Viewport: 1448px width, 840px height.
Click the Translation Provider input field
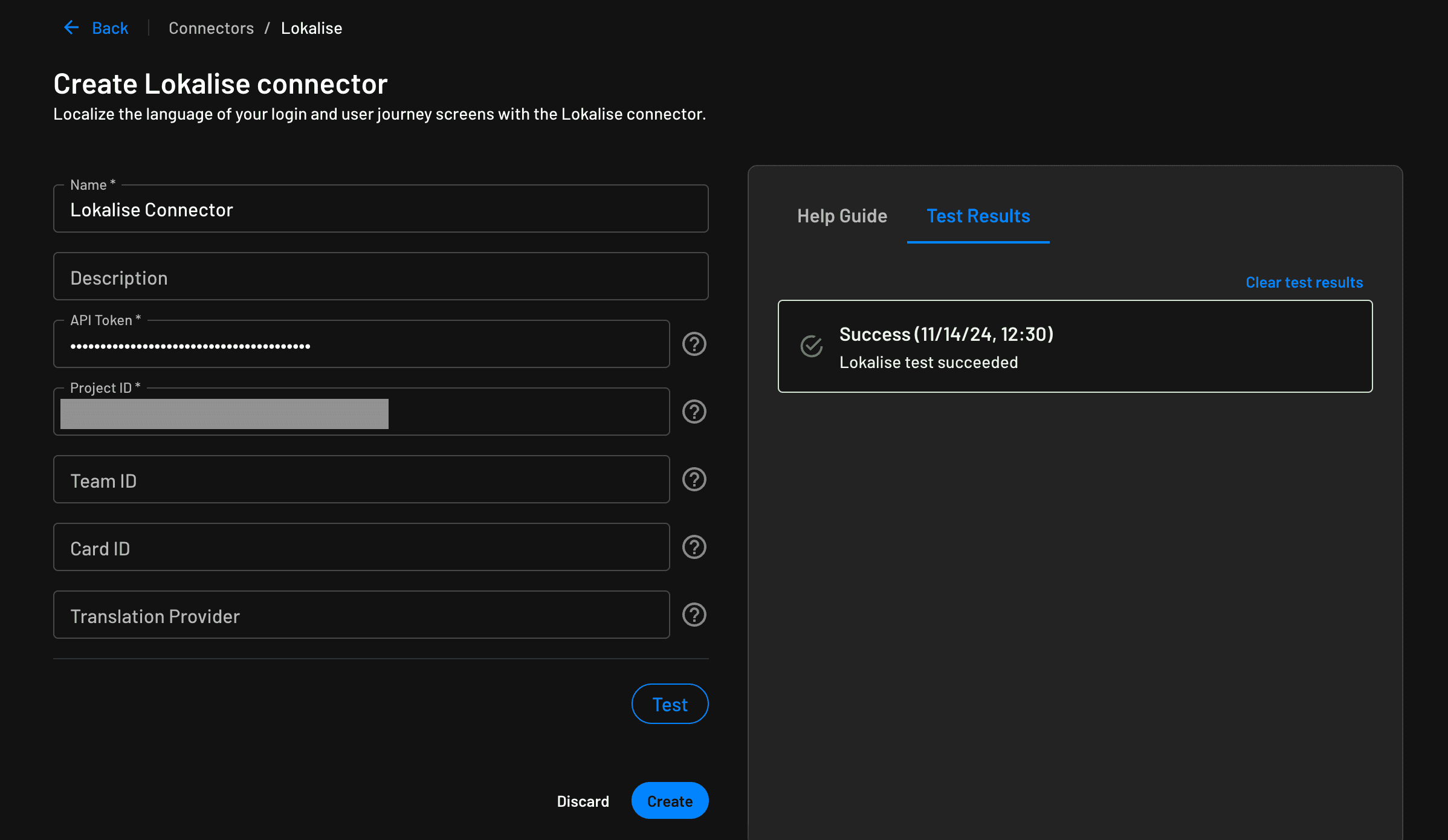coord(361,614)
